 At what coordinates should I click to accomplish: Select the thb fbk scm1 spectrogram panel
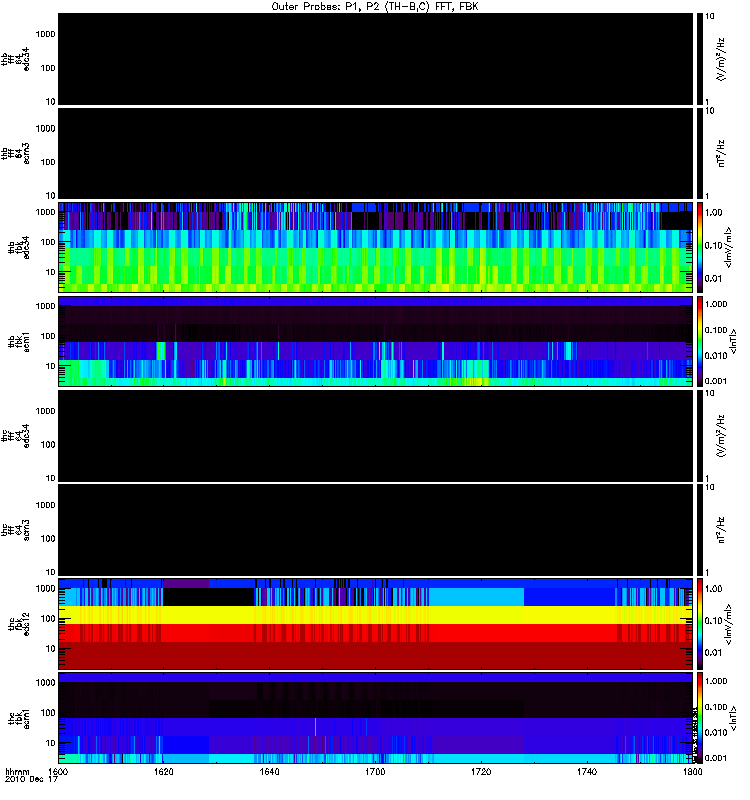[x=375, y=341]
